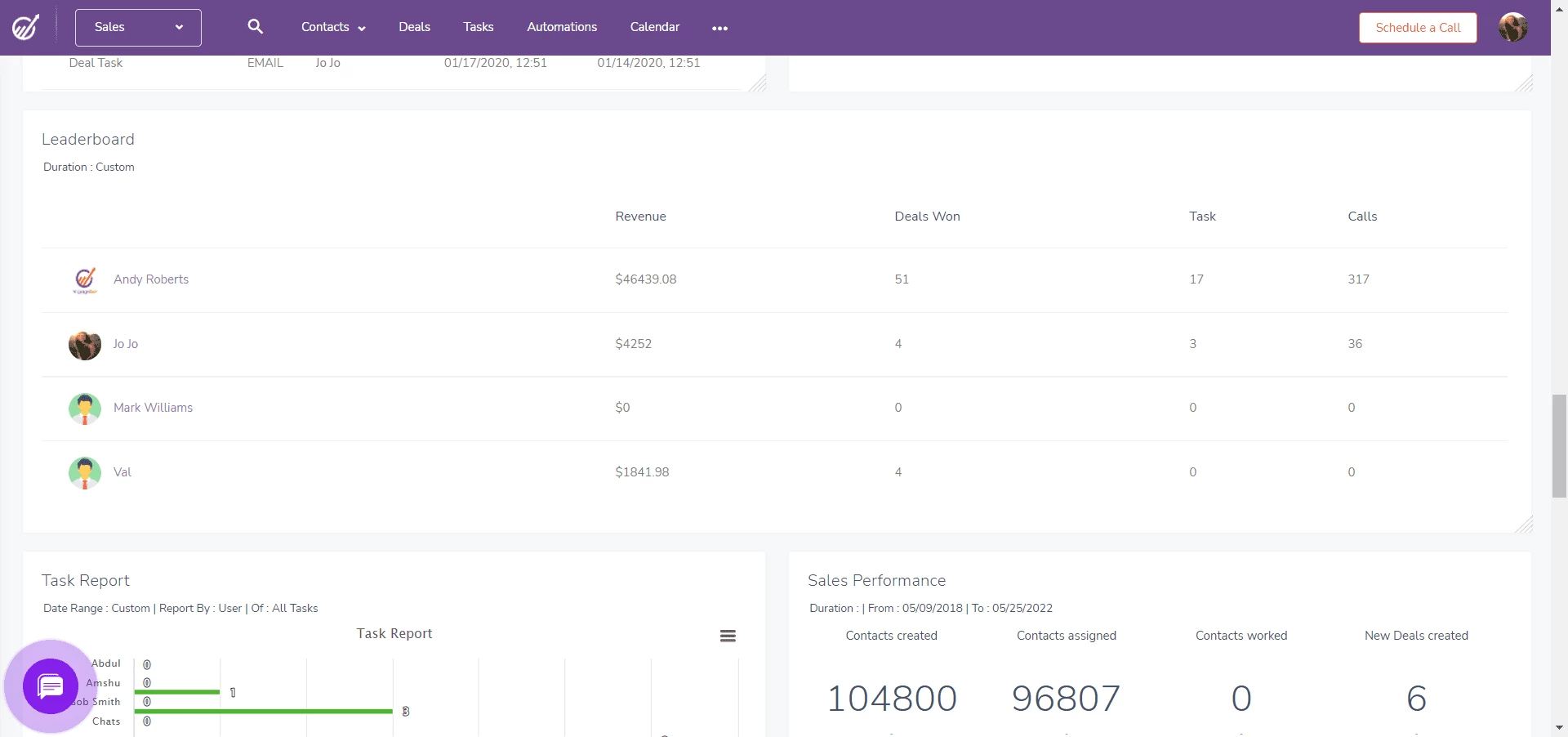Click the New Deals created value 6
1568x737 pixels.
1416,699
